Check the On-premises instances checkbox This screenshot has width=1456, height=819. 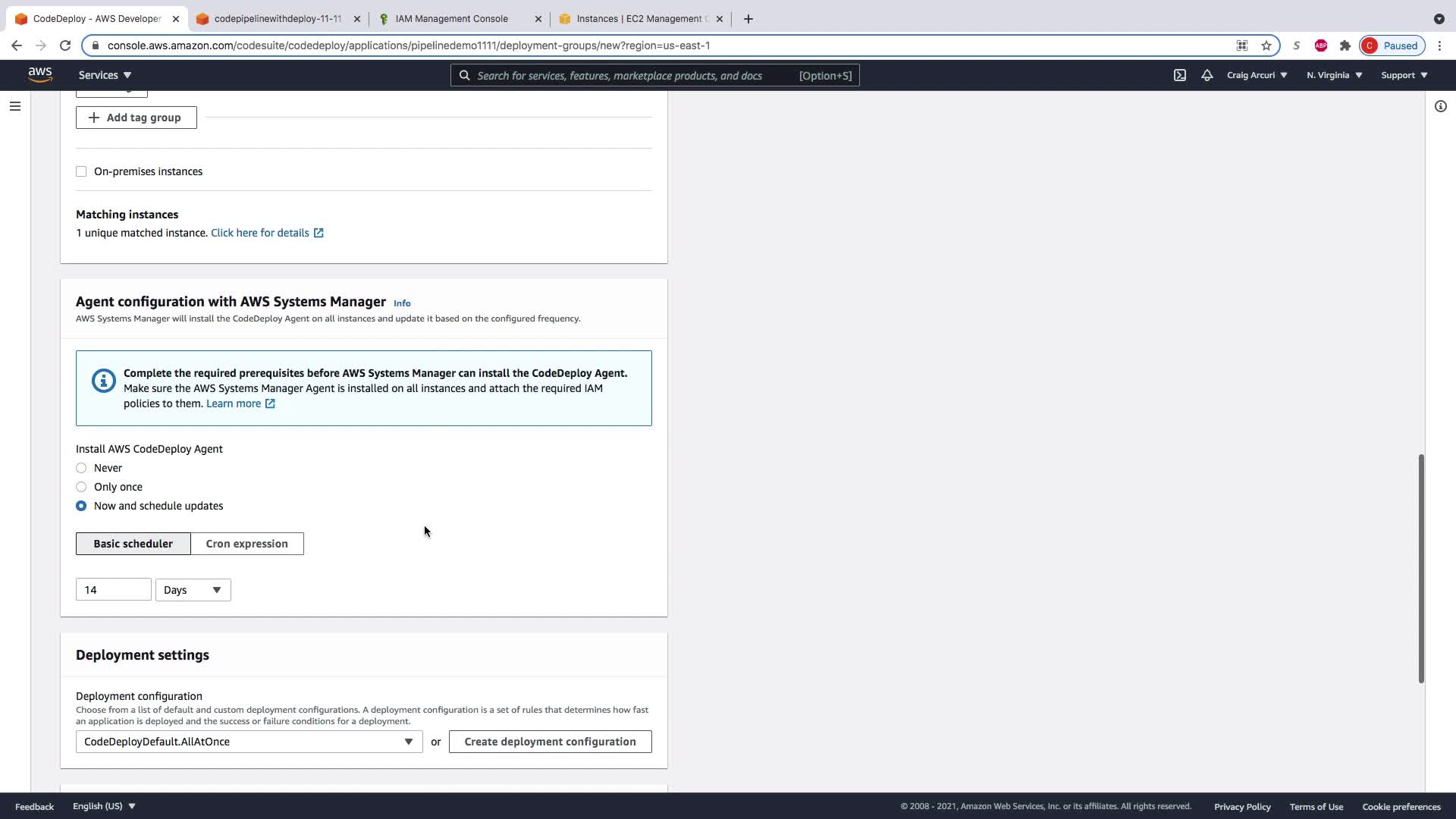[x=81, y=171]
